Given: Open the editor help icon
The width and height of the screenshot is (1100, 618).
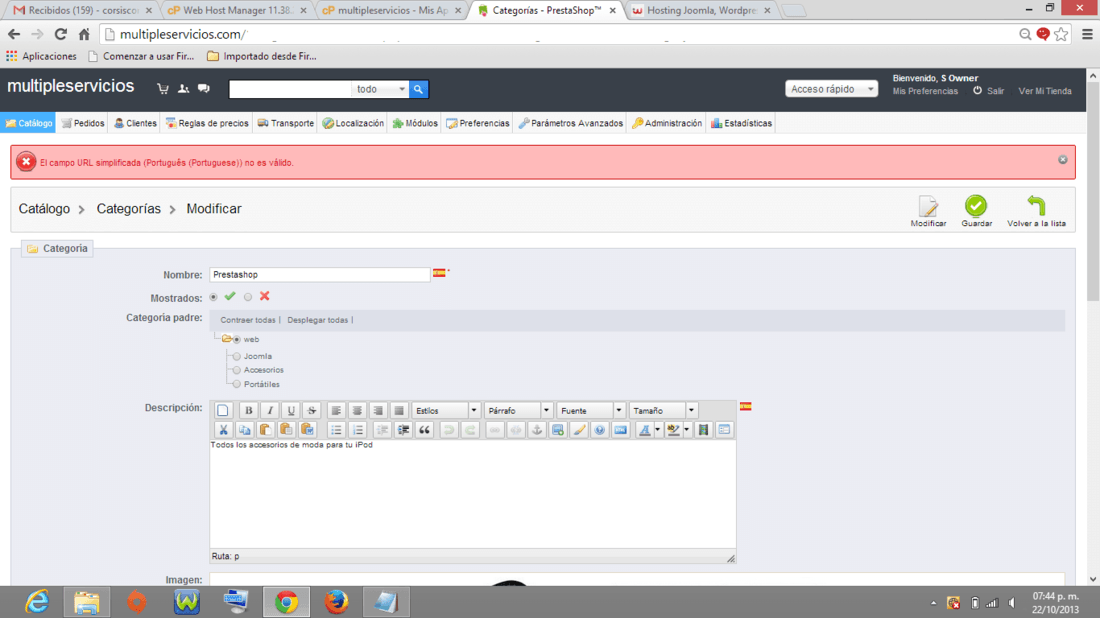Looking at the screenshot, I should click(x=599, y=430).
